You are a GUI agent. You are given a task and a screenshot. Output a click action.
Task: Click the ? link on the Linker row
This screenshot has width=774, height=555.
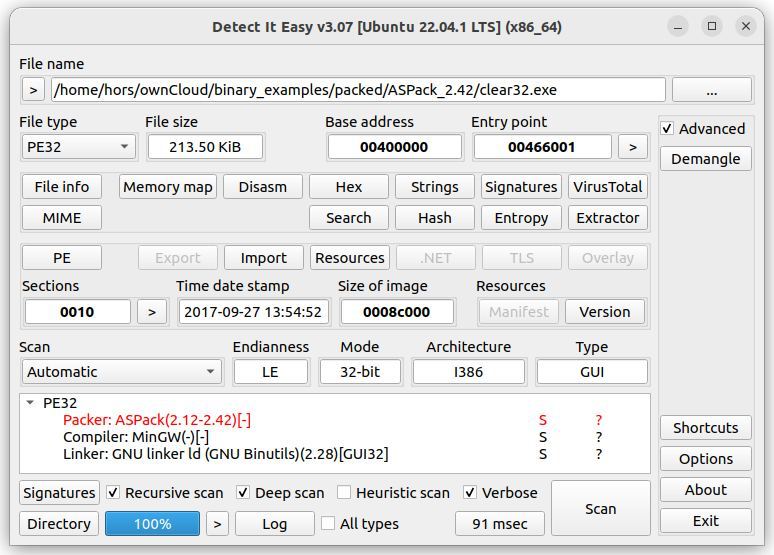click(x=599, y=454)
